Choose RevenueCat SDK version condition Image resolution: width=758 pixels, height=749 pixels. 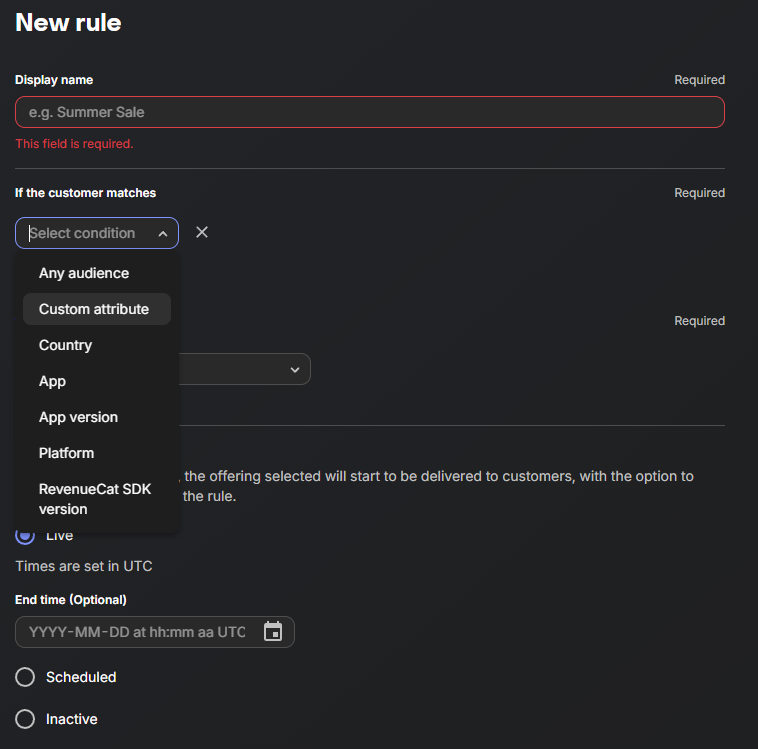pos(97,499)
